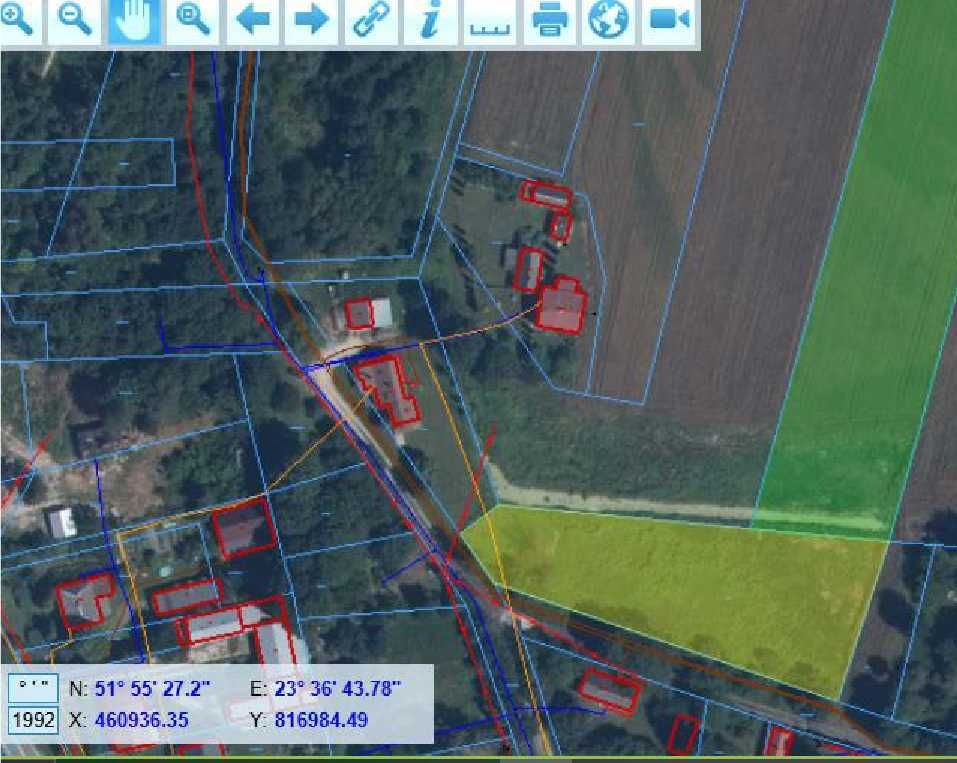Select the zoom in magnifier tool
Viewport: 957px width, 763px height.
click(x=18, y=21)
